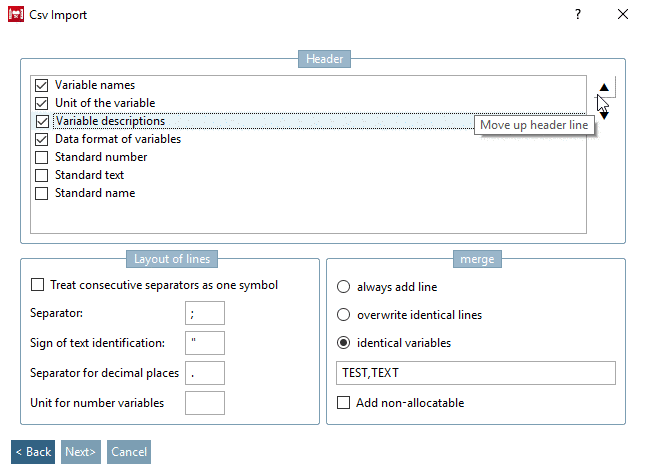Check the Standard name checkbox
Screen dimensions: 645x473
pos(42,193)
